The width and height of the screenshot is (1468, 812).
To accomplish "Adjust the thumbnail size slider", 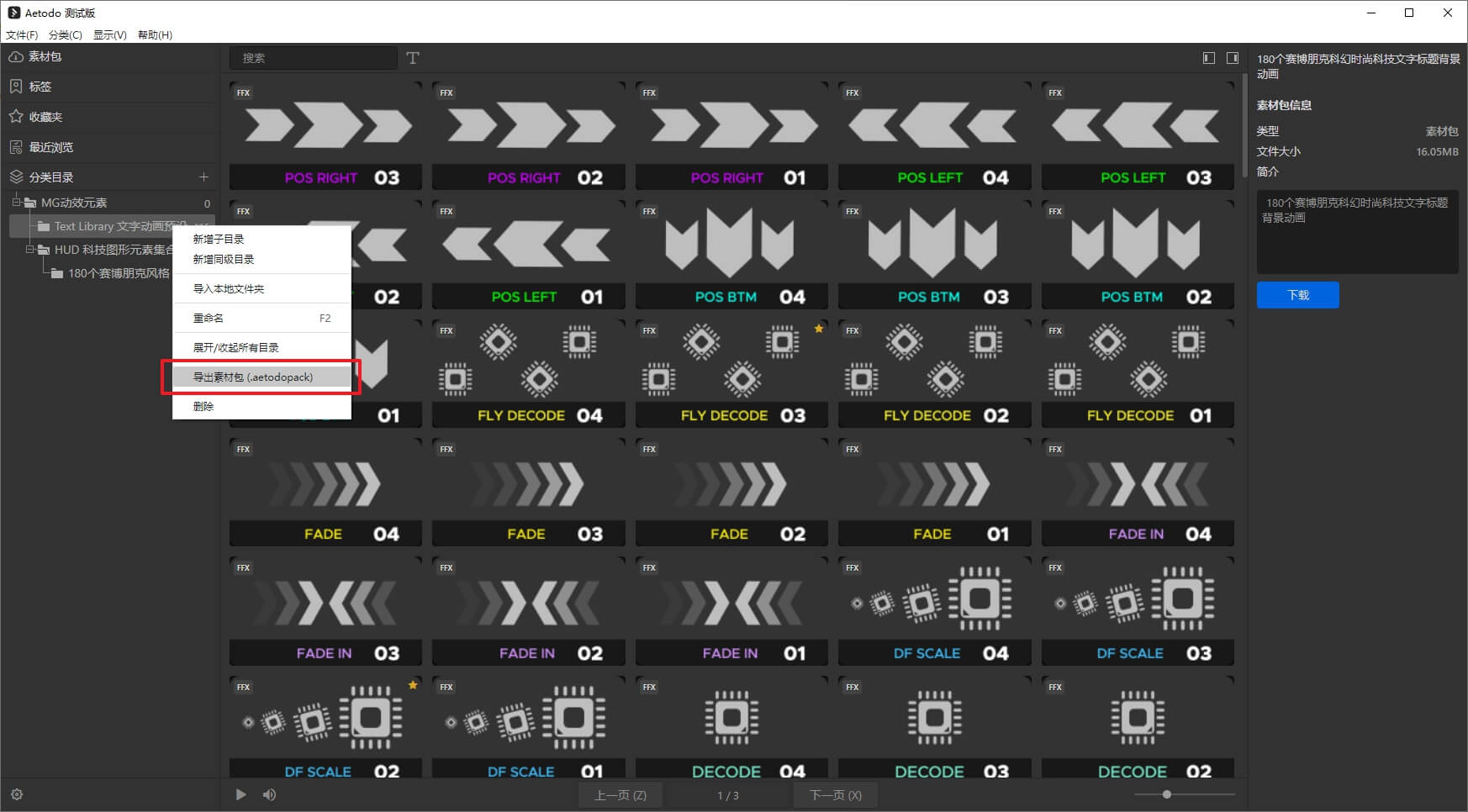I will (1167, 794).
